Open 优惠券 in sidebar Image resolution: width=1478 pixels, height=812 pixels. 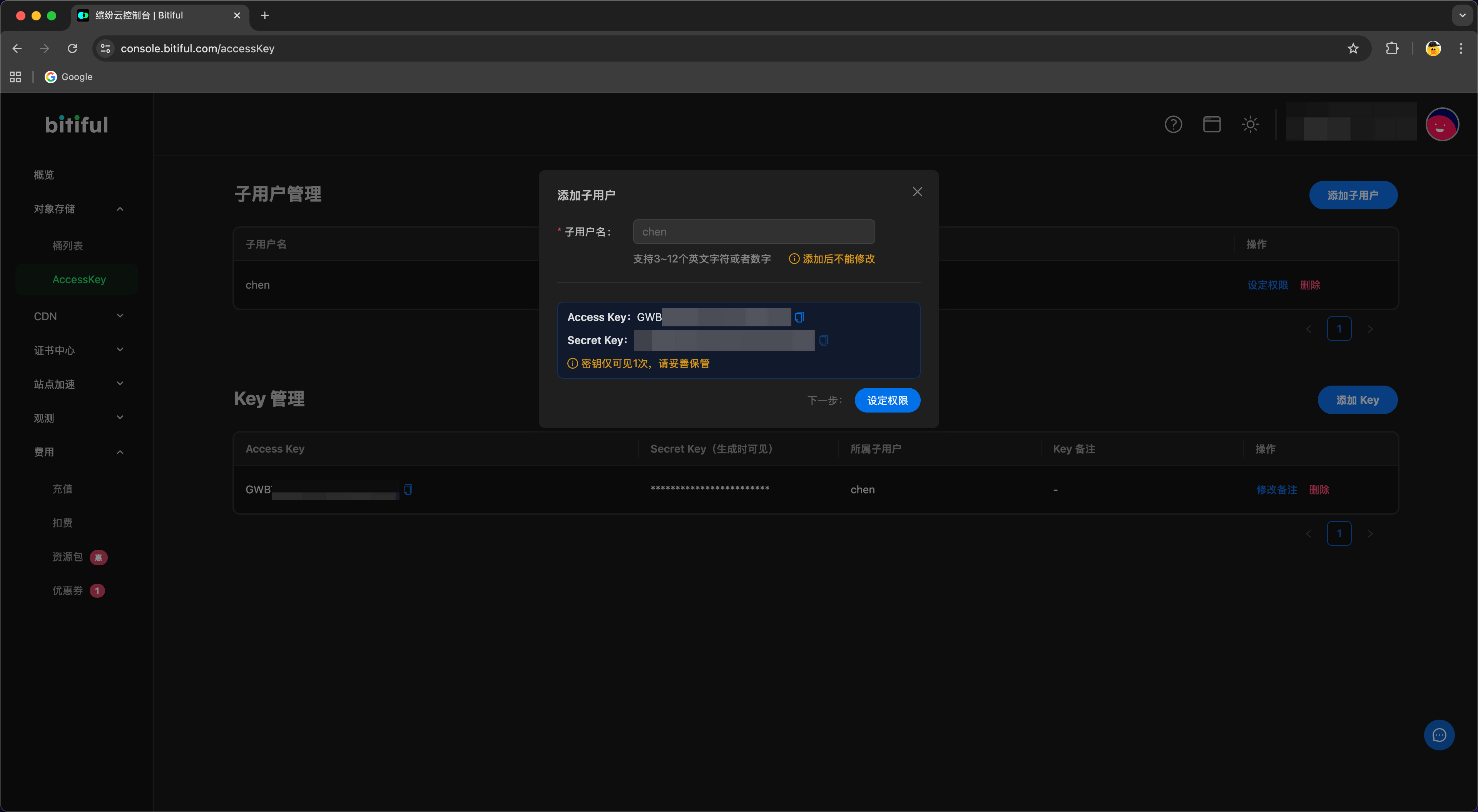[x=68, y=590]
